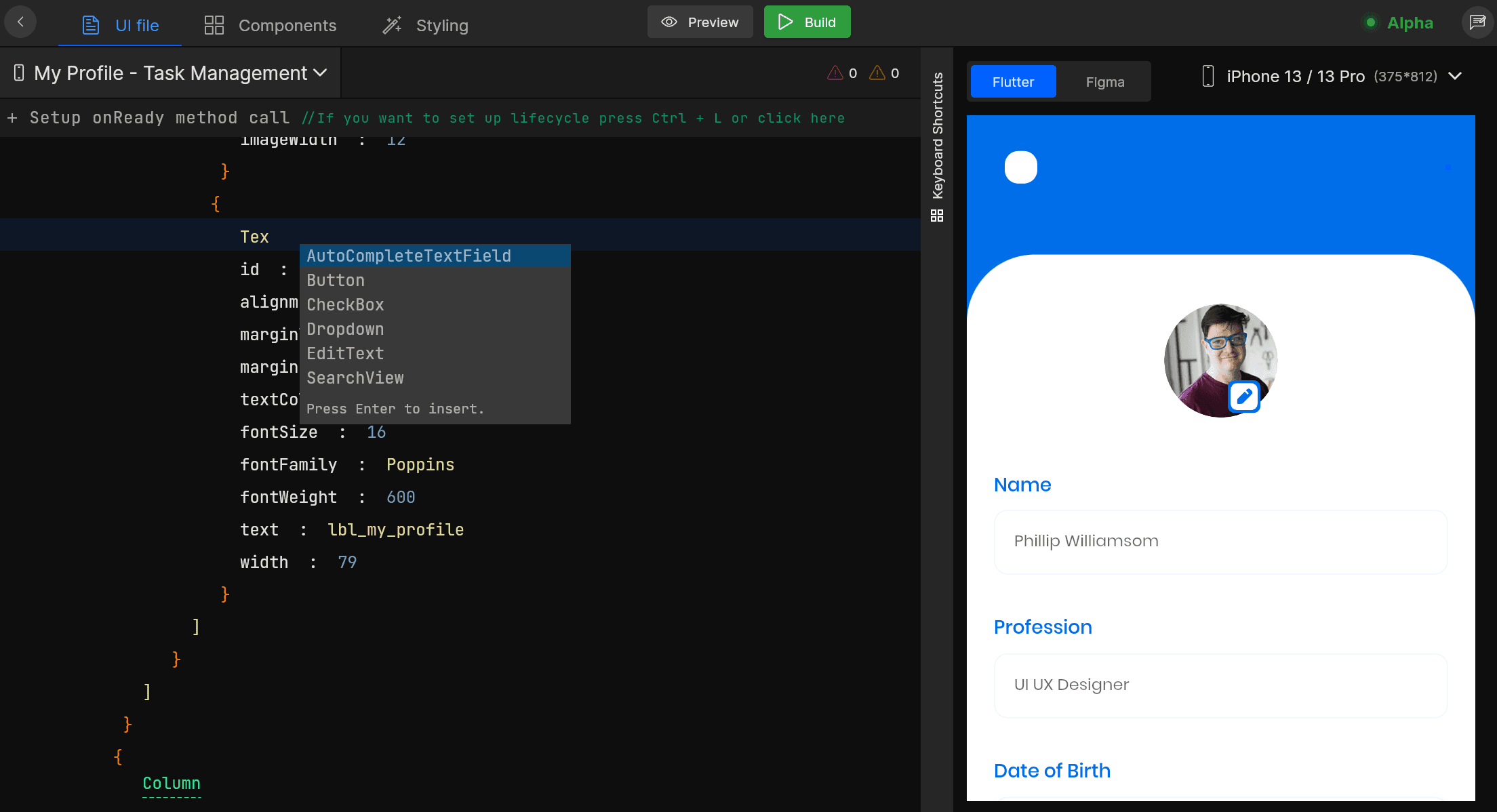Image resolution: width=1497 pixels, height=812 pixels.
Task: Open the Styling tab
Action: (x=425, y=25)
